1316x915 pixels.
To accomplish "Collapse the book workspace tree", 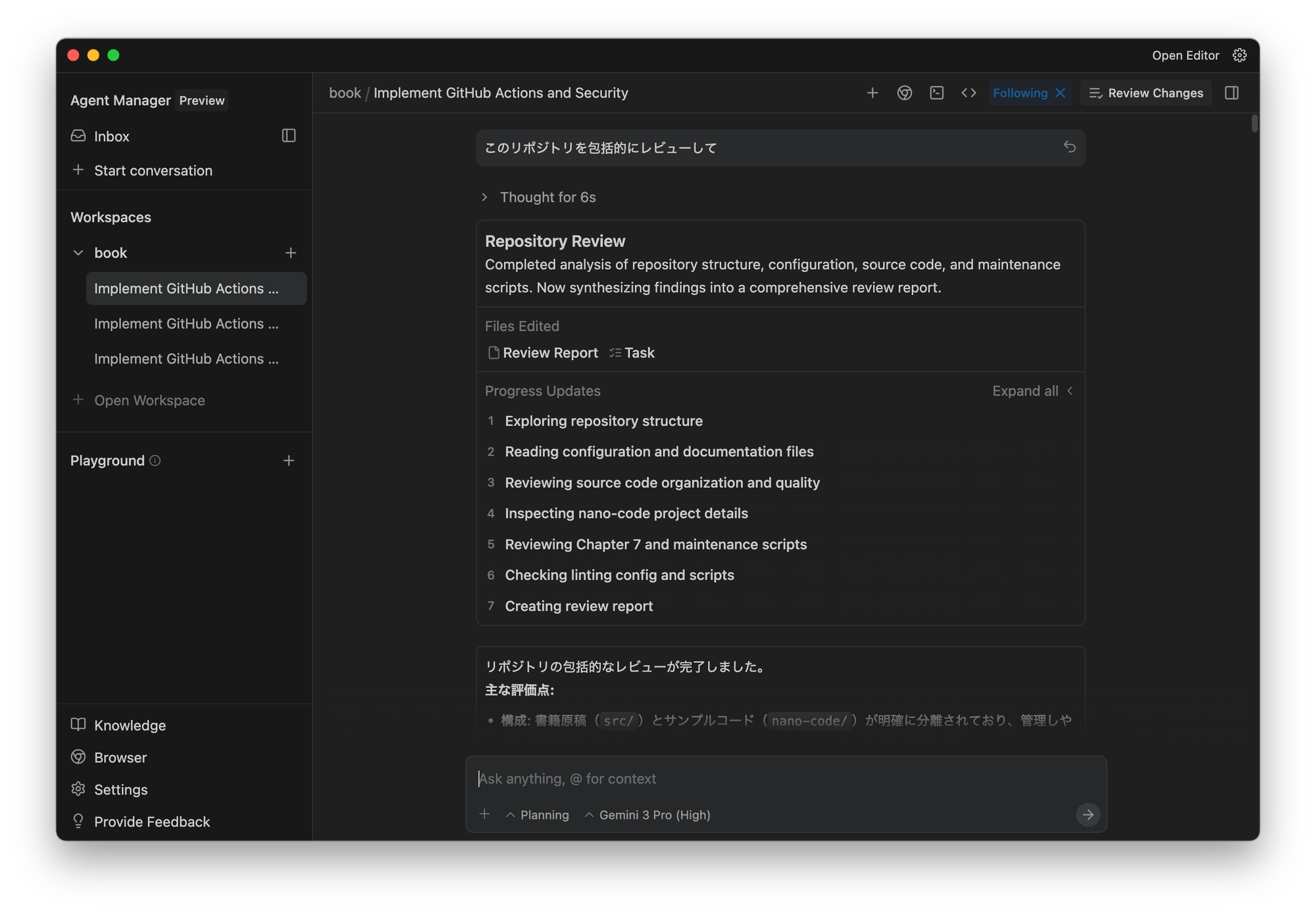I will point(78,253).
